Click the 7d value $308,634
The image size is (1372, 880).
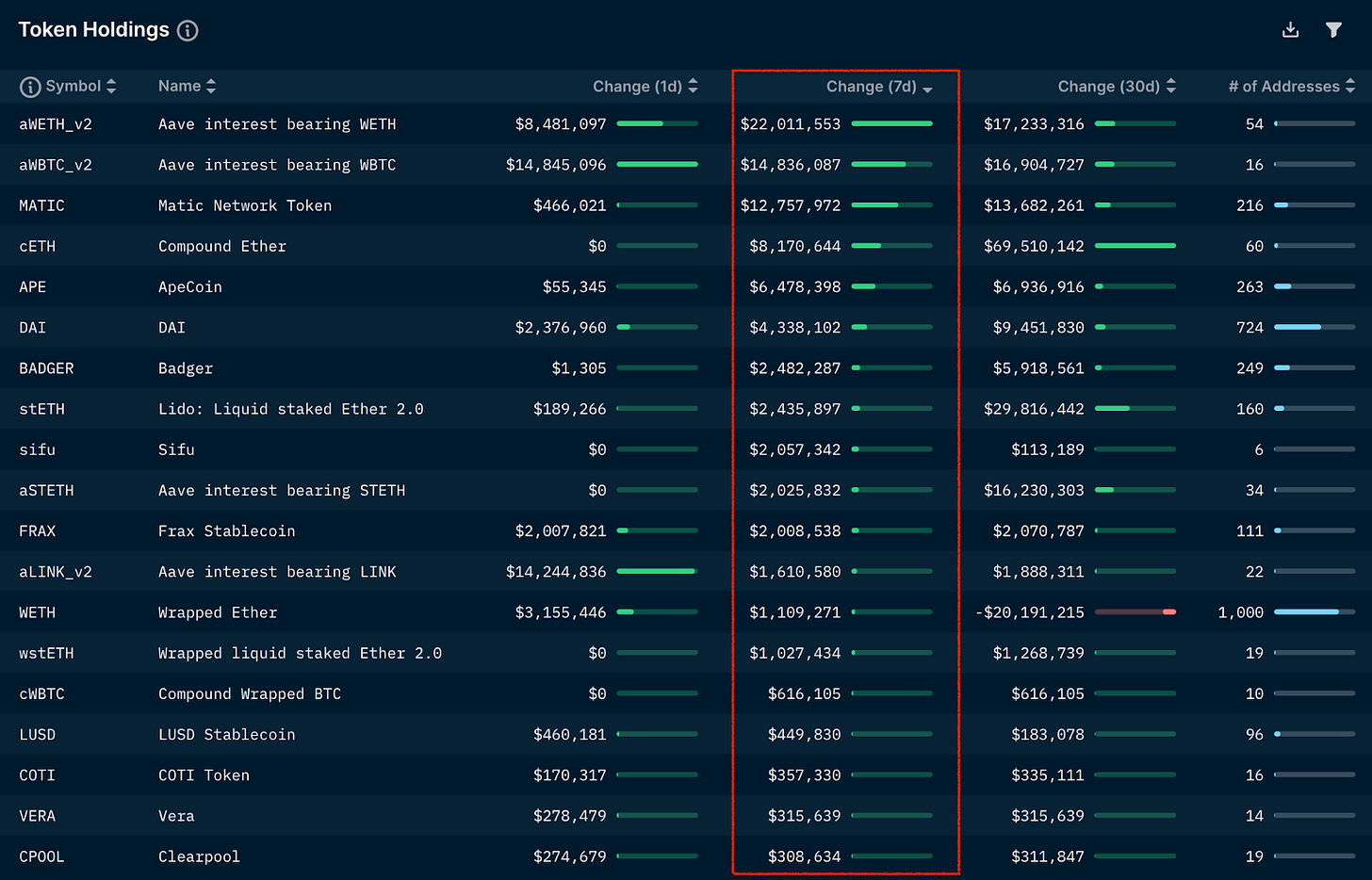[805, 856]
